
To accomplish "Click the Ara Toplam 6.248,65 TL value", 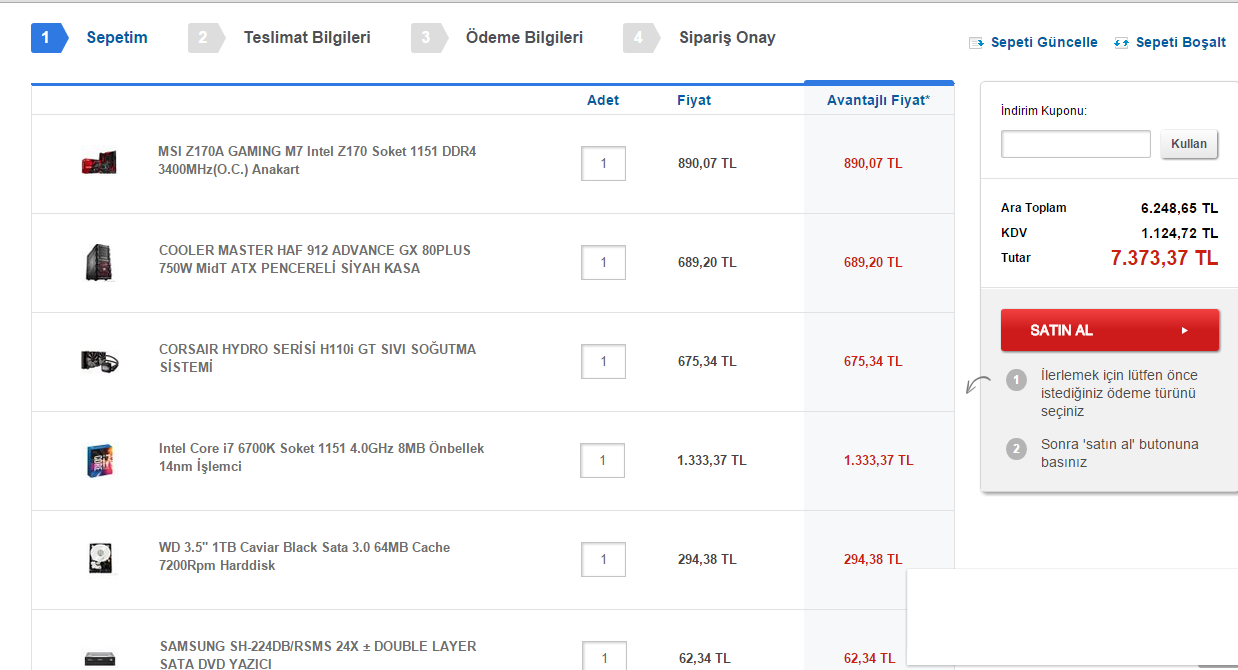I will 1179,208.
